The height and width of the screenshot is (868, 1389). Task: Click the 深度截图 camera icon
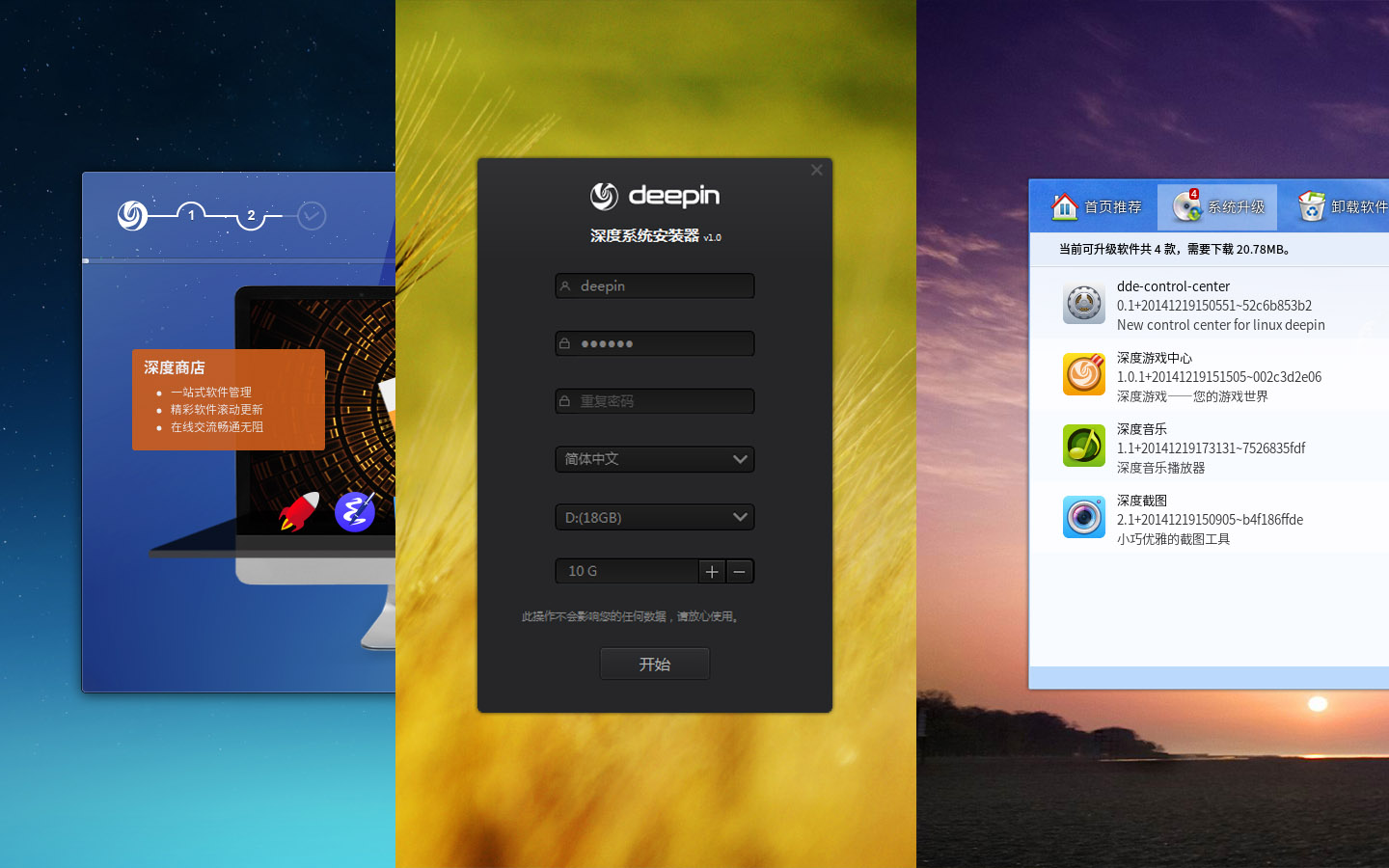(1084, 517)
